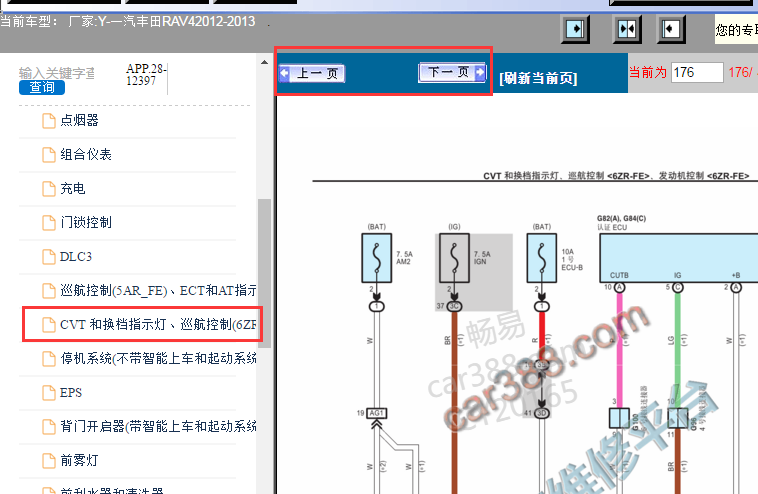Open the 前雾灯 entry
The image size is (758, 494).
click(x=79, y=461)
